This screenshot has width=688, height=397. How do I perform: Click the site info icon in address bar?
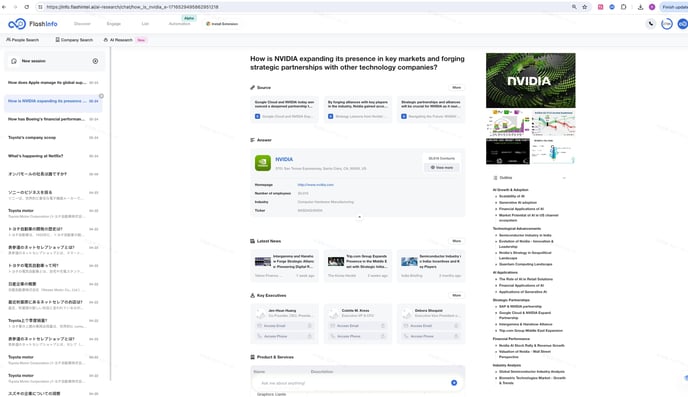(x=40, y=7)
